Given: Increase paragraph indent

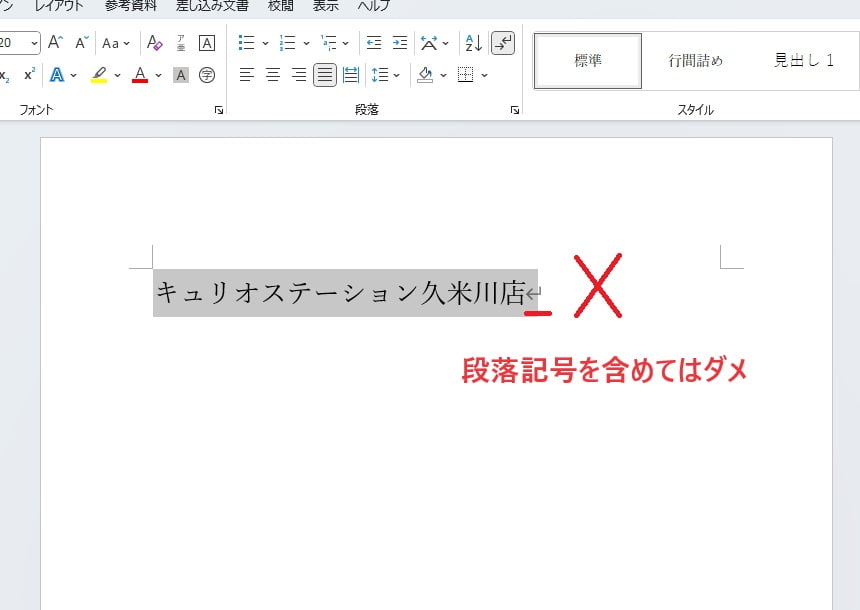Looking at the screenshot, I should [400, 42].
